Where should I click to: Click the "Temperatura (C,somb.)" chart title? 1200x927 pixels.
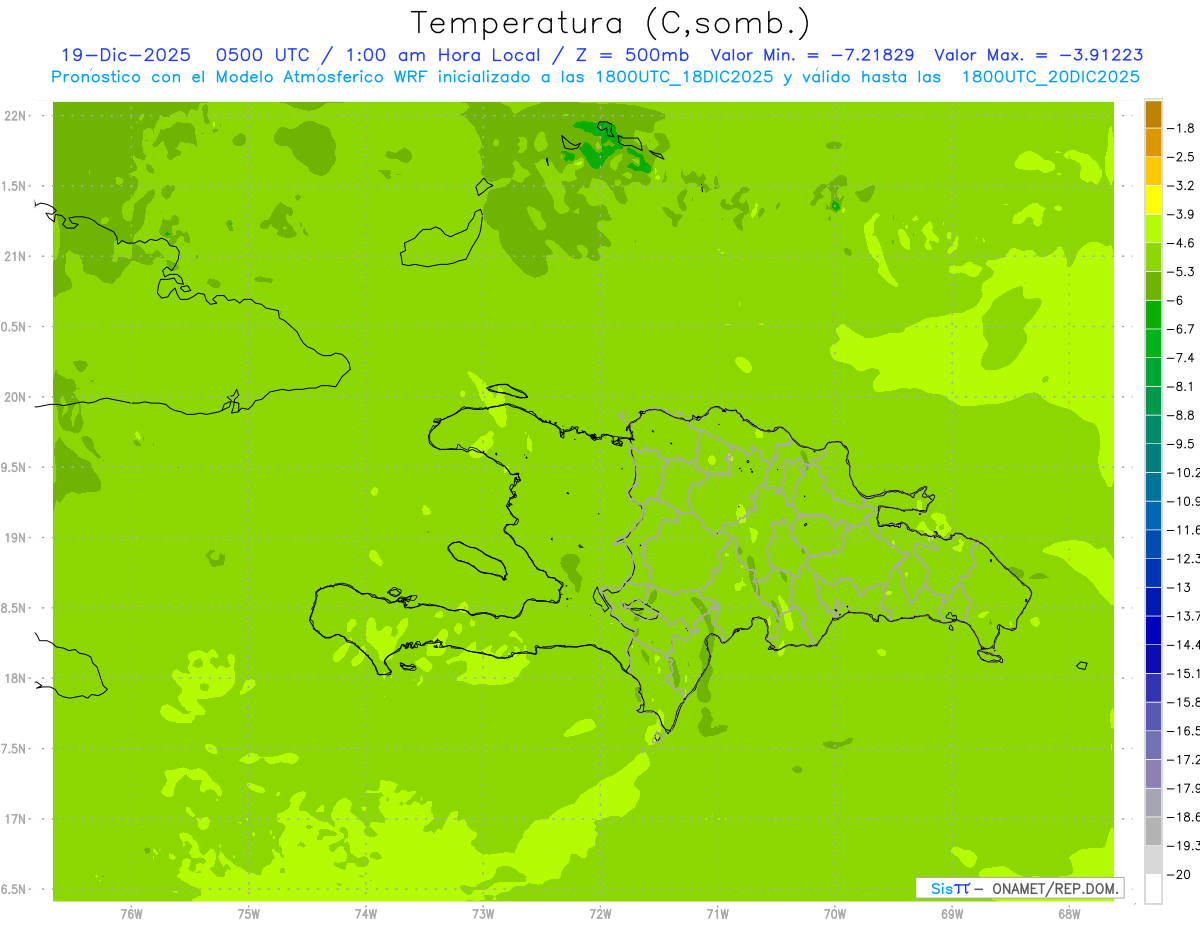610,23
